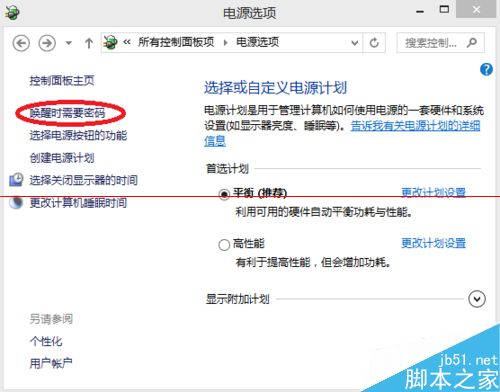Open 控制面板主页 link

[62, 80]
